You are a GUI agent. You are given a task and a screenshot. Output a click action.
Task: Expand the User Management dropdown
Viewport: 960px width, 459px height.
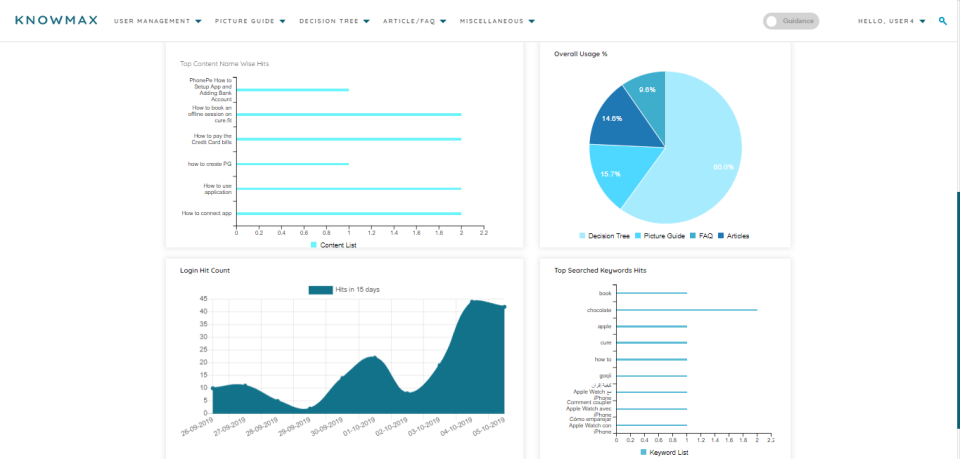coord(158,21)
